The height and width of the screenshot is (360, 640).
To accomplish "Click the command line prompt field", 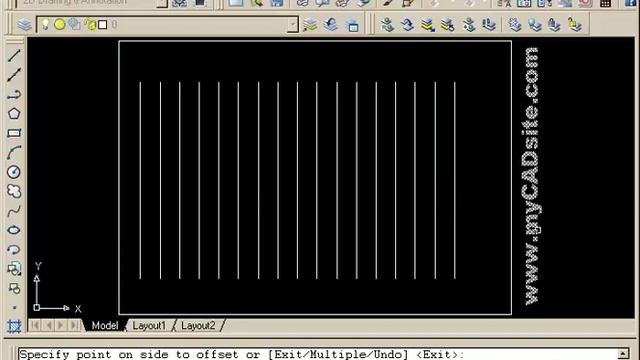I will tap(317, 354).
